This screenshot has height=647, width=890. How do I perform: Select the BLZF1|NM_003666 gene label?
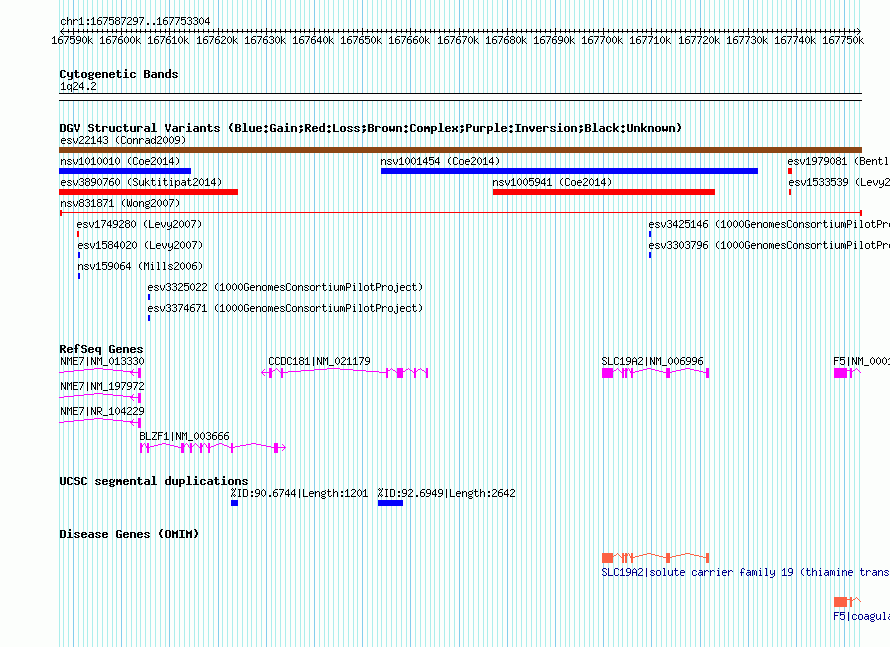click(x=184, y=436)
